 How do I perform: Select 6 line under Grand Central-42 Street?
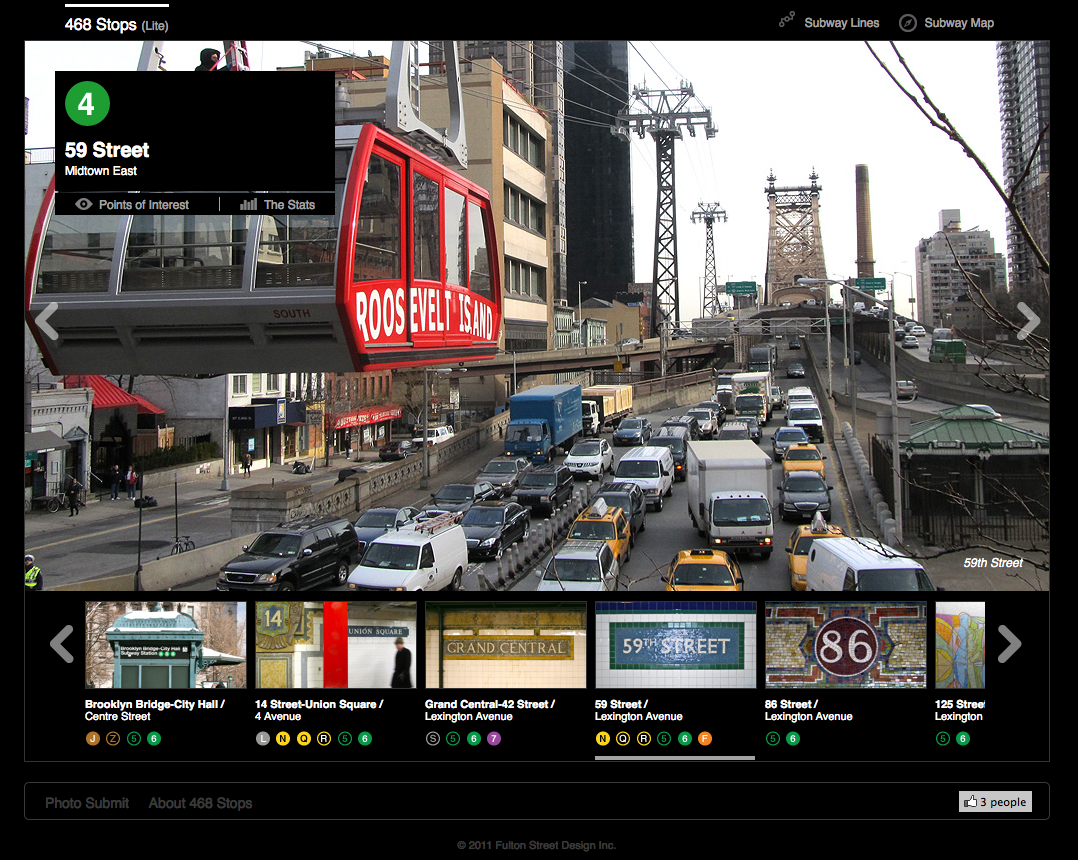coord(474,738)
